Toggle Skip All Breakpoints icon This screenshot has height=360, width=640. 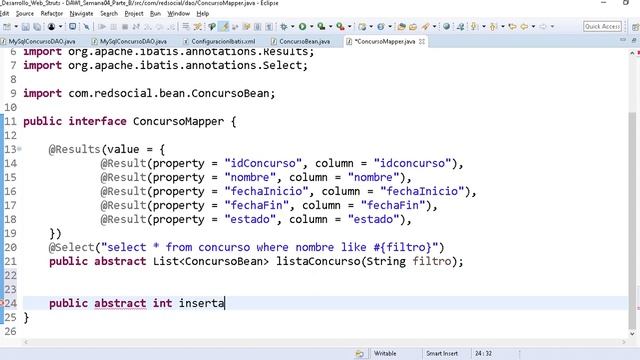coord(87,27)
